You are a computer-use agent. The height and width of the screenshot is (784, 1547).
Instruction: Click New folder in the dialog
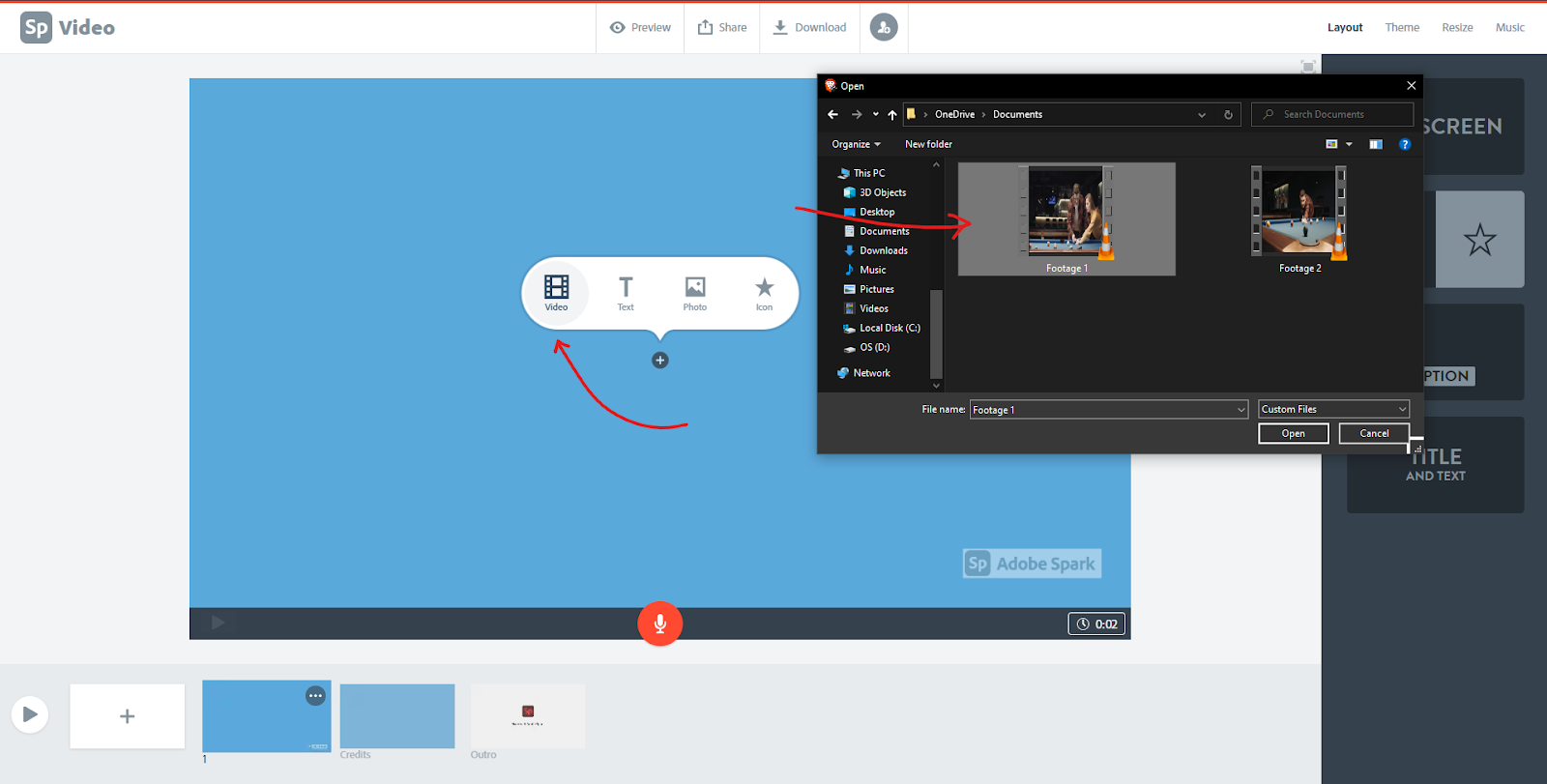[928, 144]
